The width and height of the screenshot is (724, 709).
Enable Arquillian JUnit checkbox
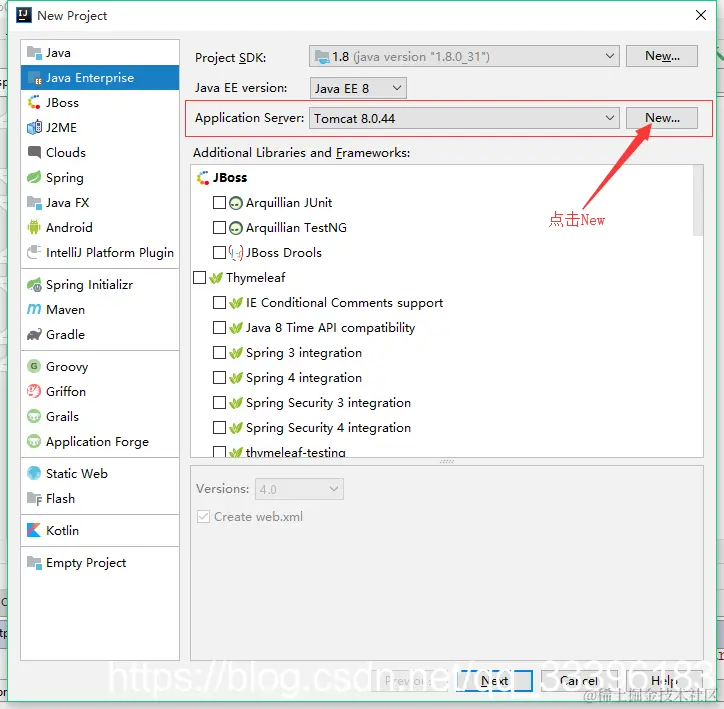pos(219,203)
